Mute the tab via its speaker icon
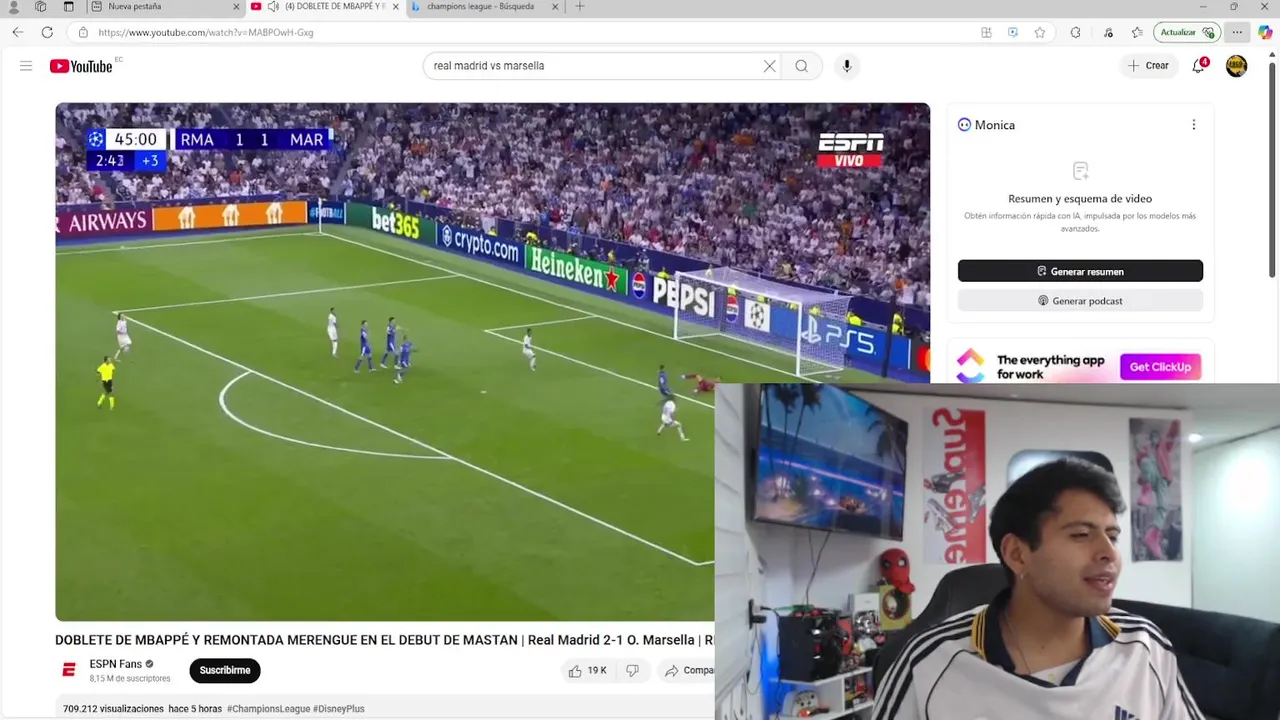 pos(273,7)
